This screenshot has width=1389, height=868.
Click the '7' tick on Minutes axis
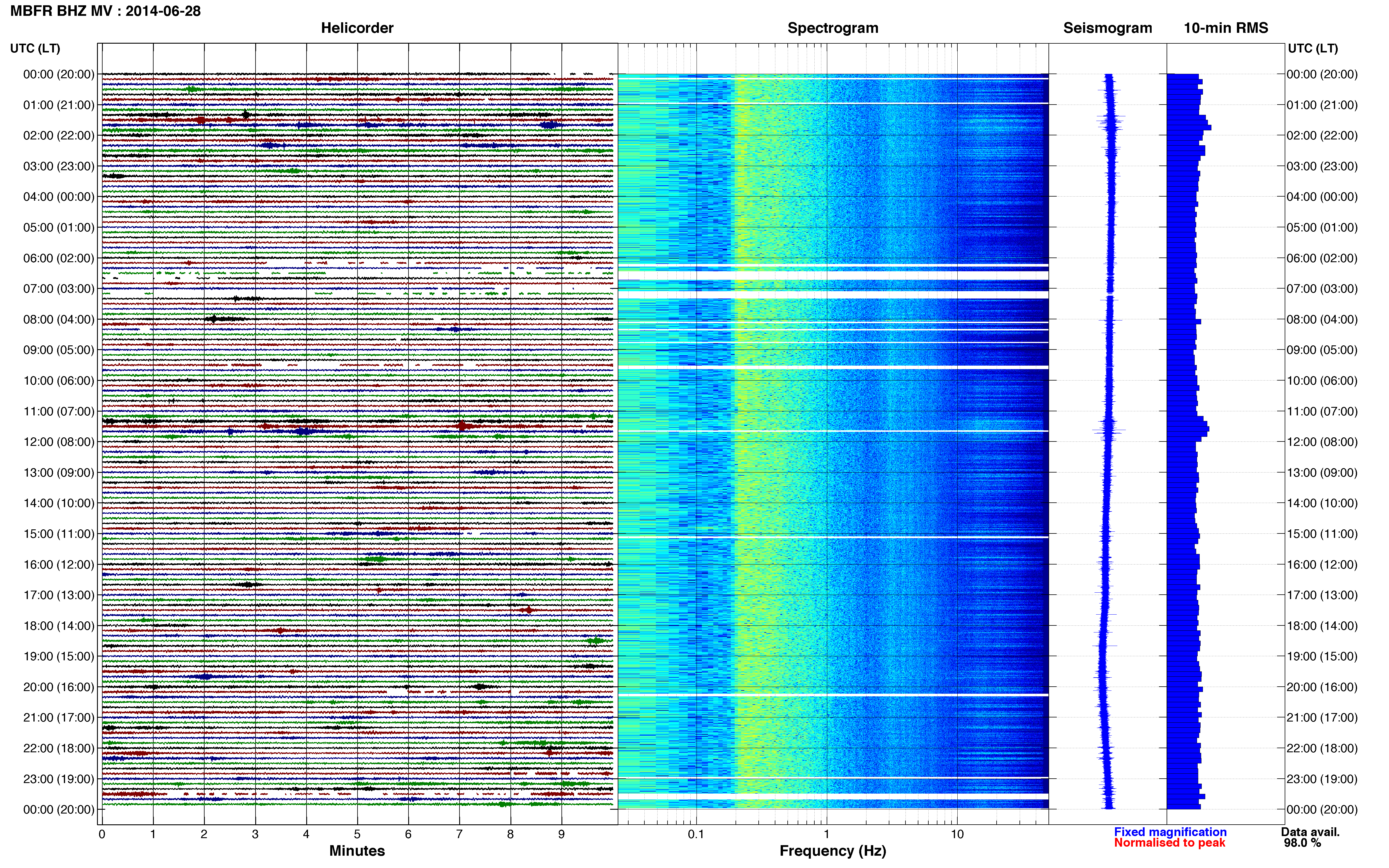coord(459,834)
